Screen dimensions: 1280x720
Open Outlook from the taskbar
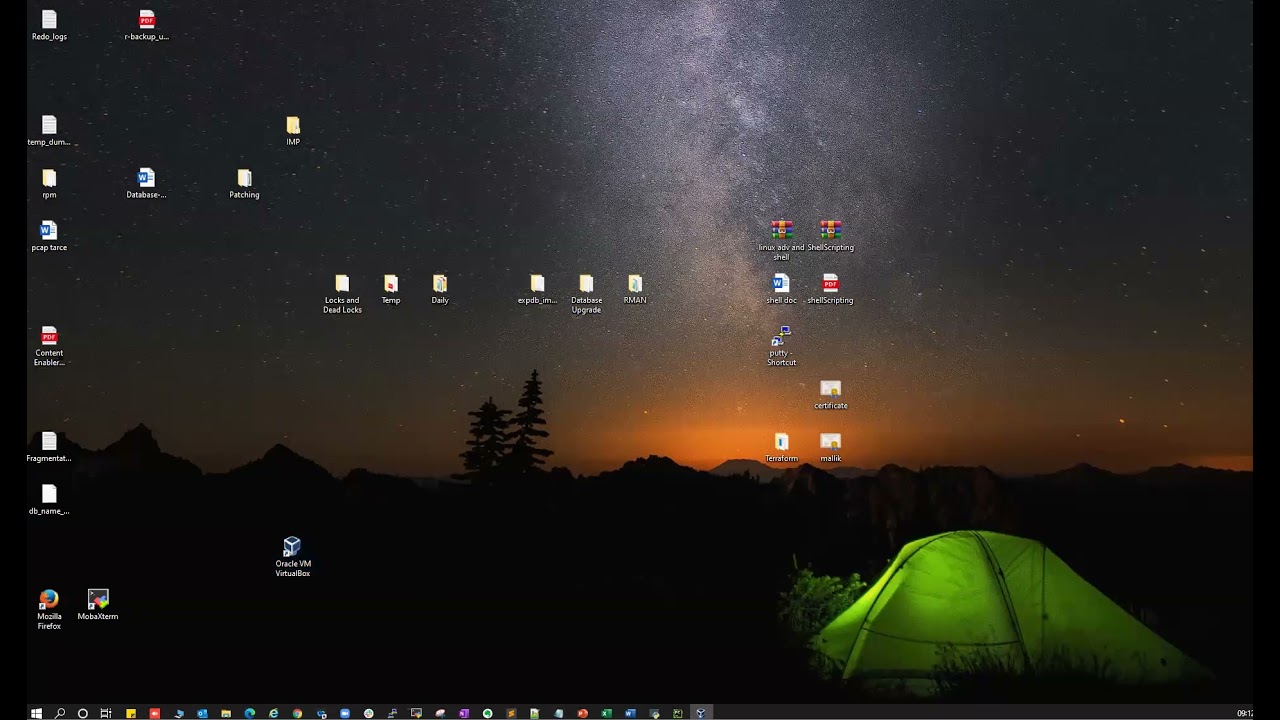click(202, 713)
